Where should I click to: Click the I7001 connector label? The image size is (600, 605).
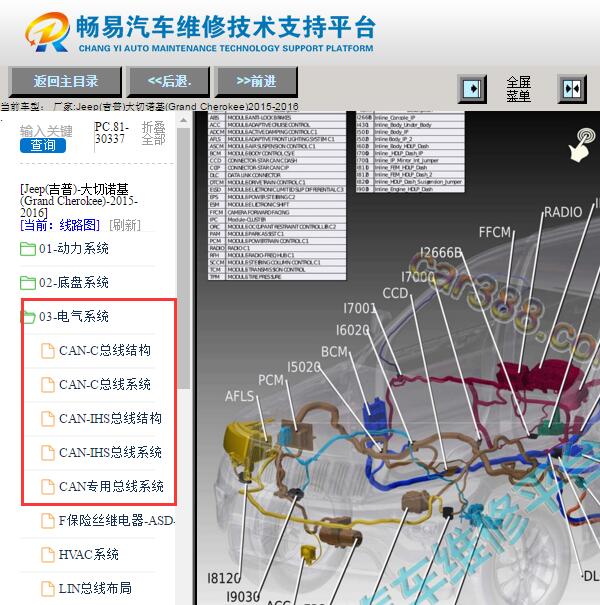tap(359, 308)
